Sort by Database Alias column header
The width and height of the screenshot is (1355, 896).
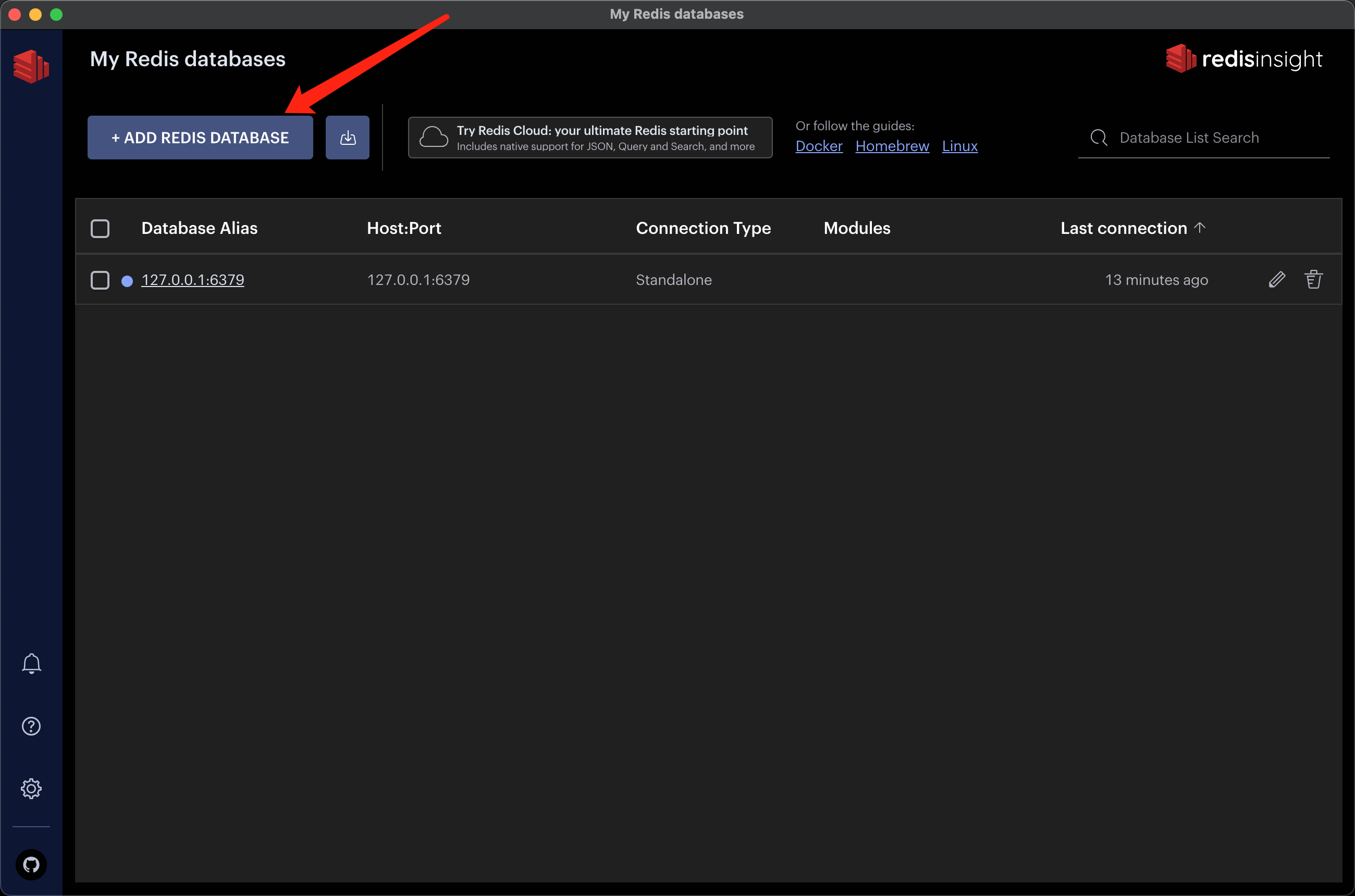pyautogui.click(x=199, y=228)
